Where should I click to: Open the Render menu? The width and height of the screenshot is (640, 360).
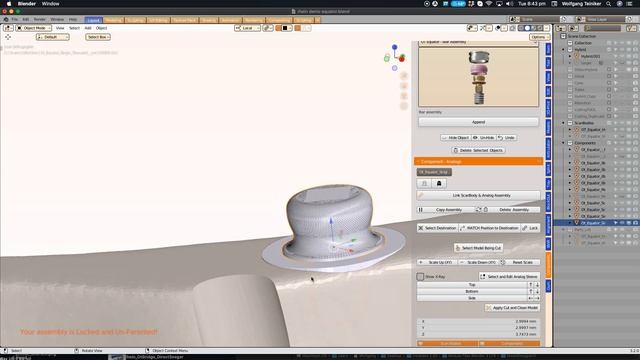click(x=40, y=20)
